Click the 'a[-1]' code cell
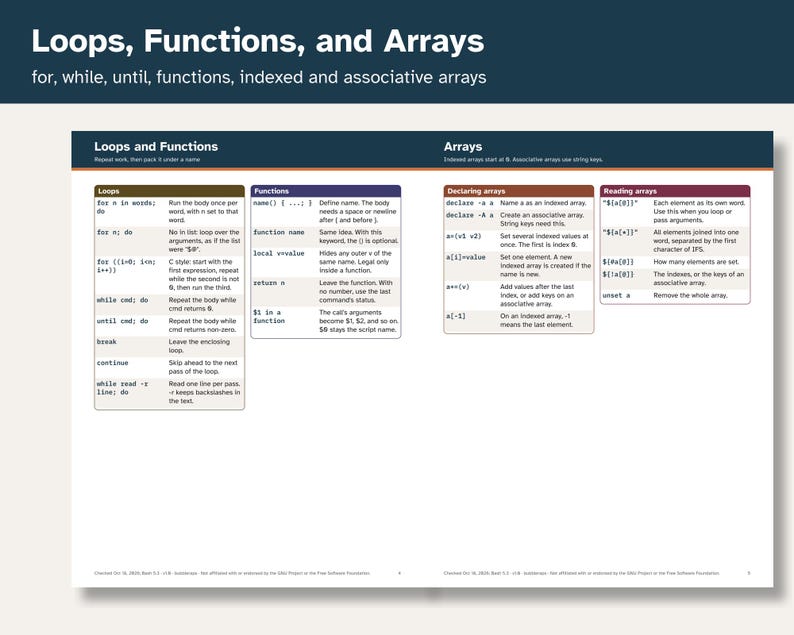Screen dimensions: 794x635 456,316
